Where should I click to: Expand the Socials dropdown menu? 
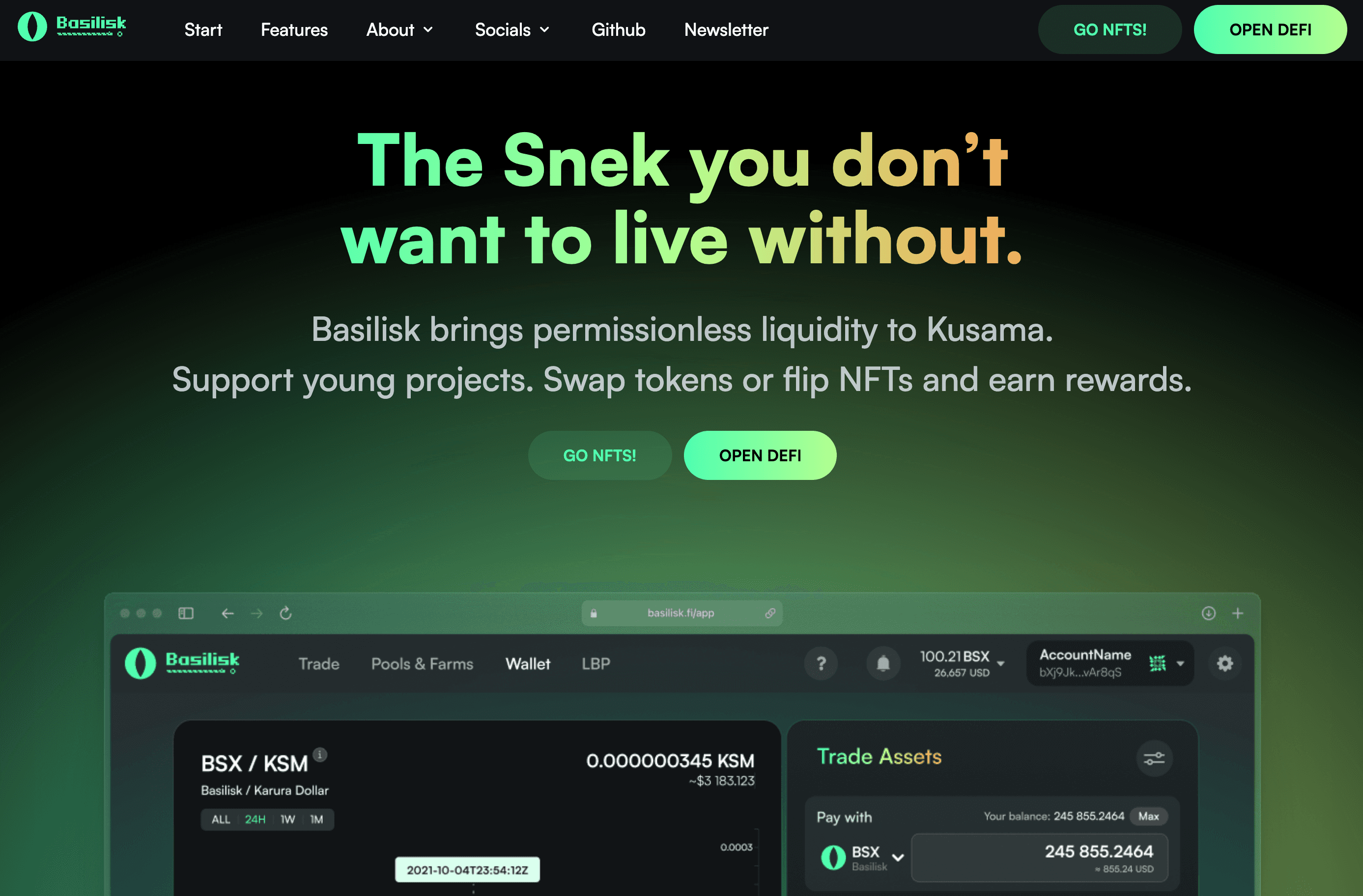point(512,30)
